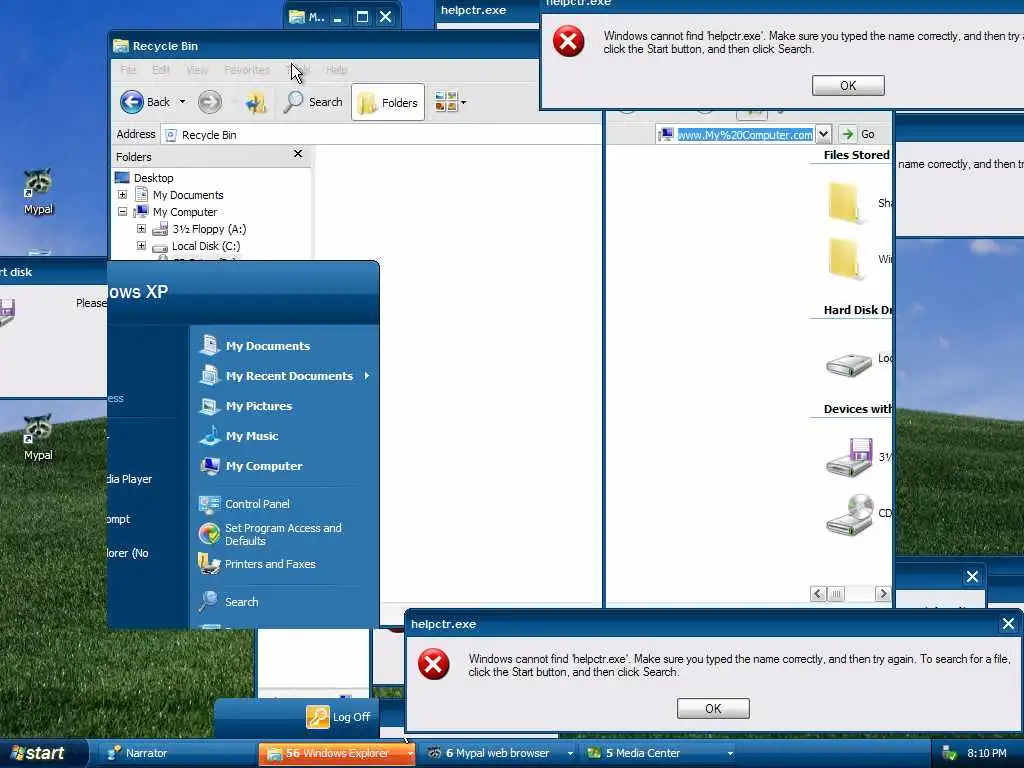
Task: Expand 3½ Floppy (A:) tree node
Action: (141, 229)
